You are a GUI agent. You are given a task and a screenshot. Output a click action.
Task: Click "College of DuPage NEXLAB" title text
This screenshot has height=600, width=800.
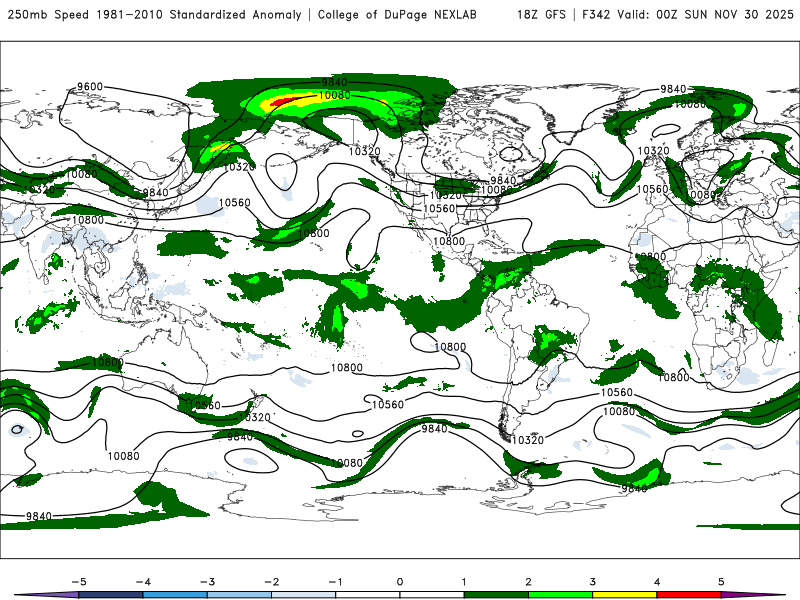tap(397, 15)
